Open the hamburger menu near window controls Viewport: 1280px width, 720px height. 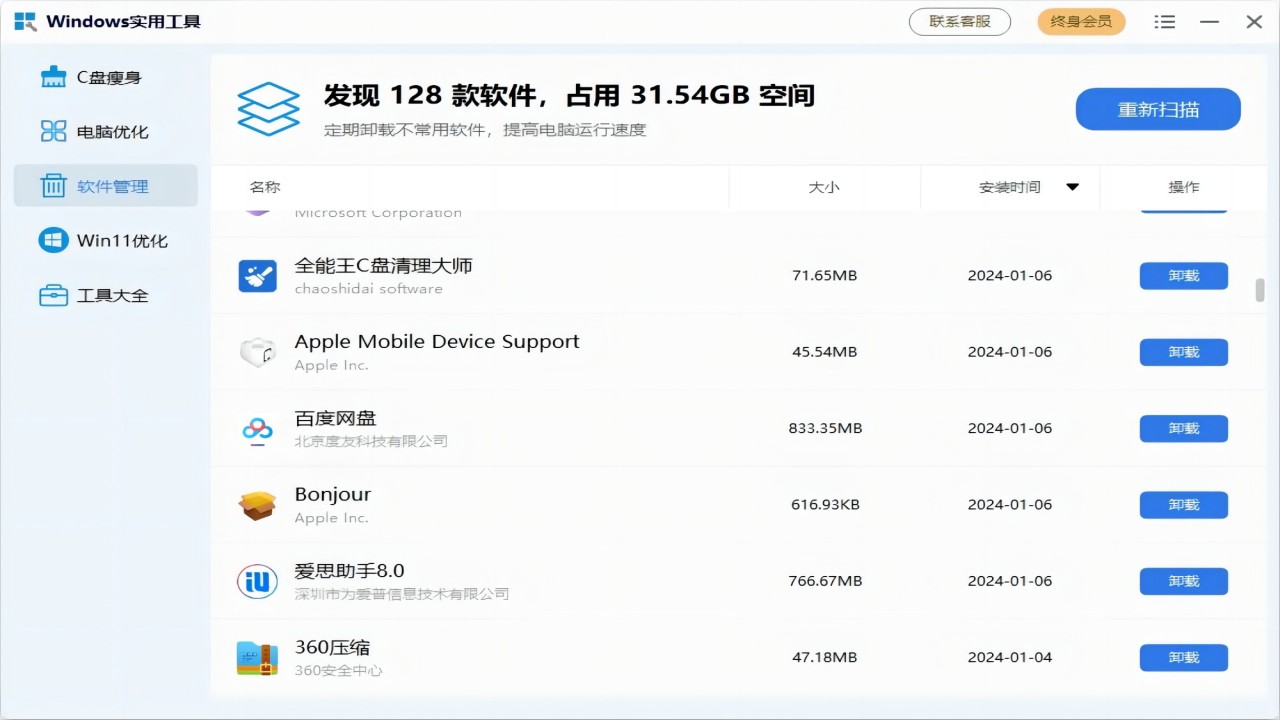pyautogui.click(x=1164, y=21)
